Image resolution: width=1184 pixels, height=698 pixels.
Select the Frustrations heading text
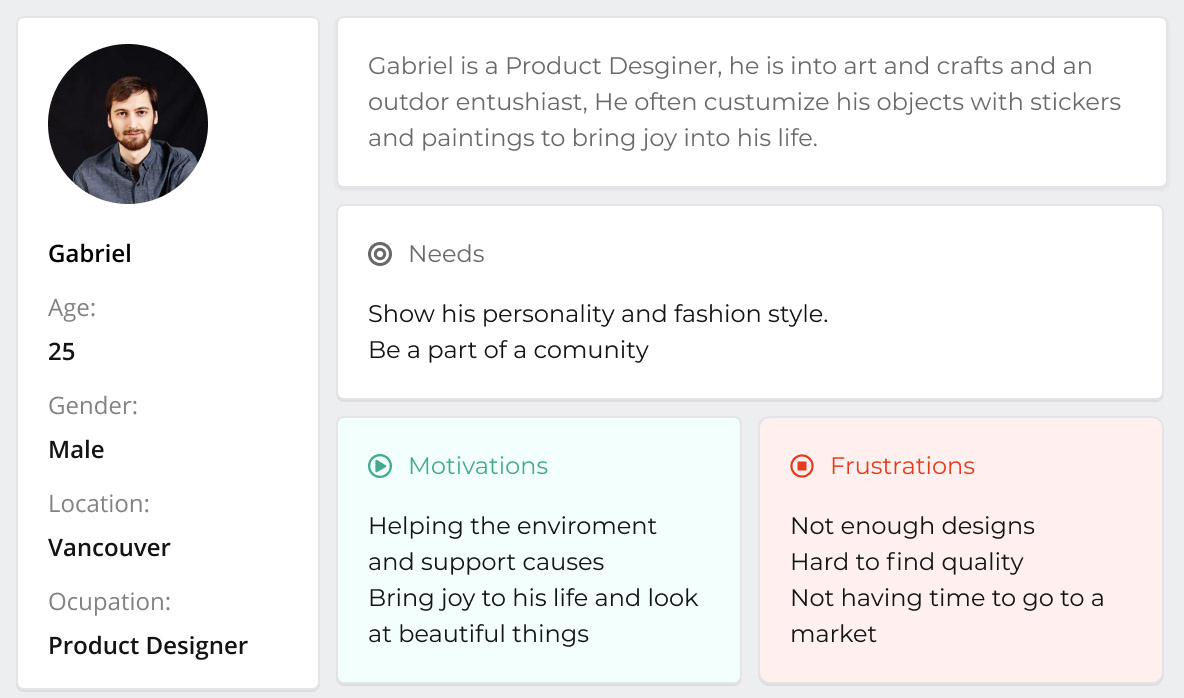coord(902,466)
